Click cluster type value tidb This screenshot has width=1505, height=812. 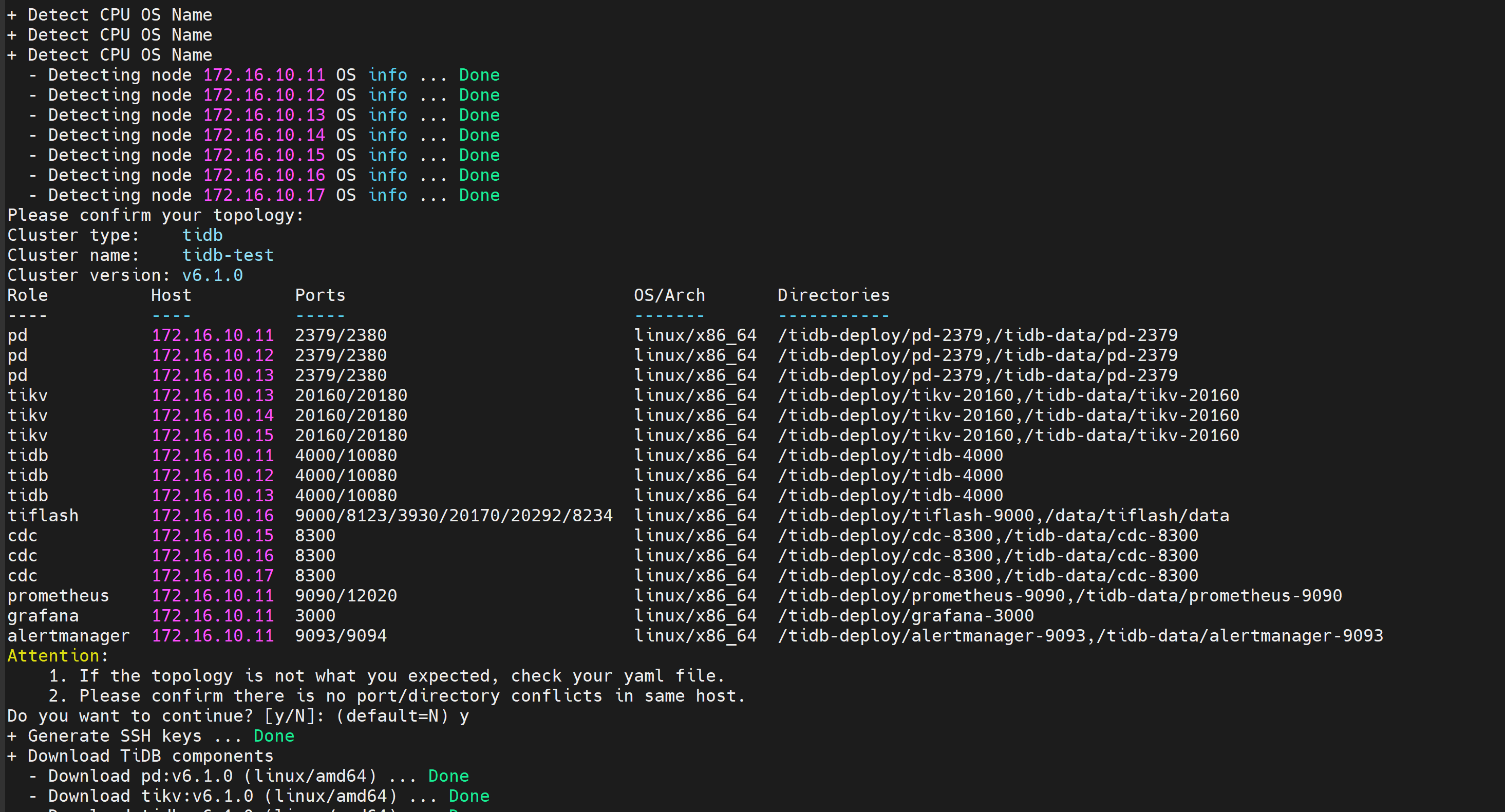point(203,235)
